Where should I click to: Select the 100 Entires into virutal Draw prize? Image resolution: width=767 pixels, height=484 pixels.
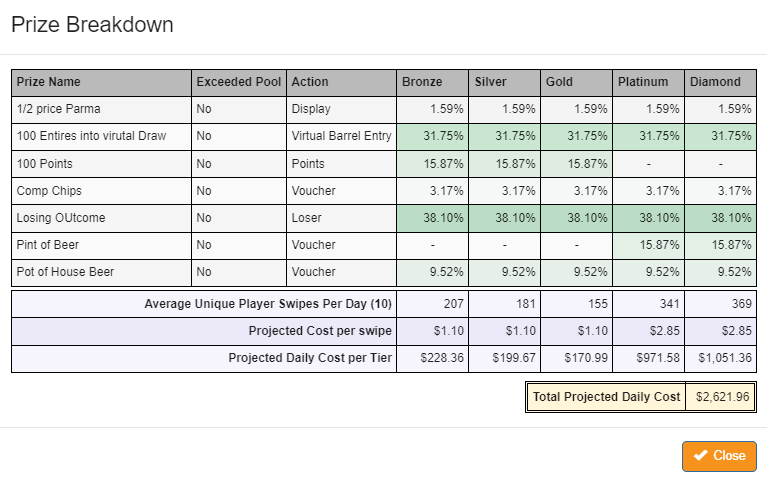point(91,136)
